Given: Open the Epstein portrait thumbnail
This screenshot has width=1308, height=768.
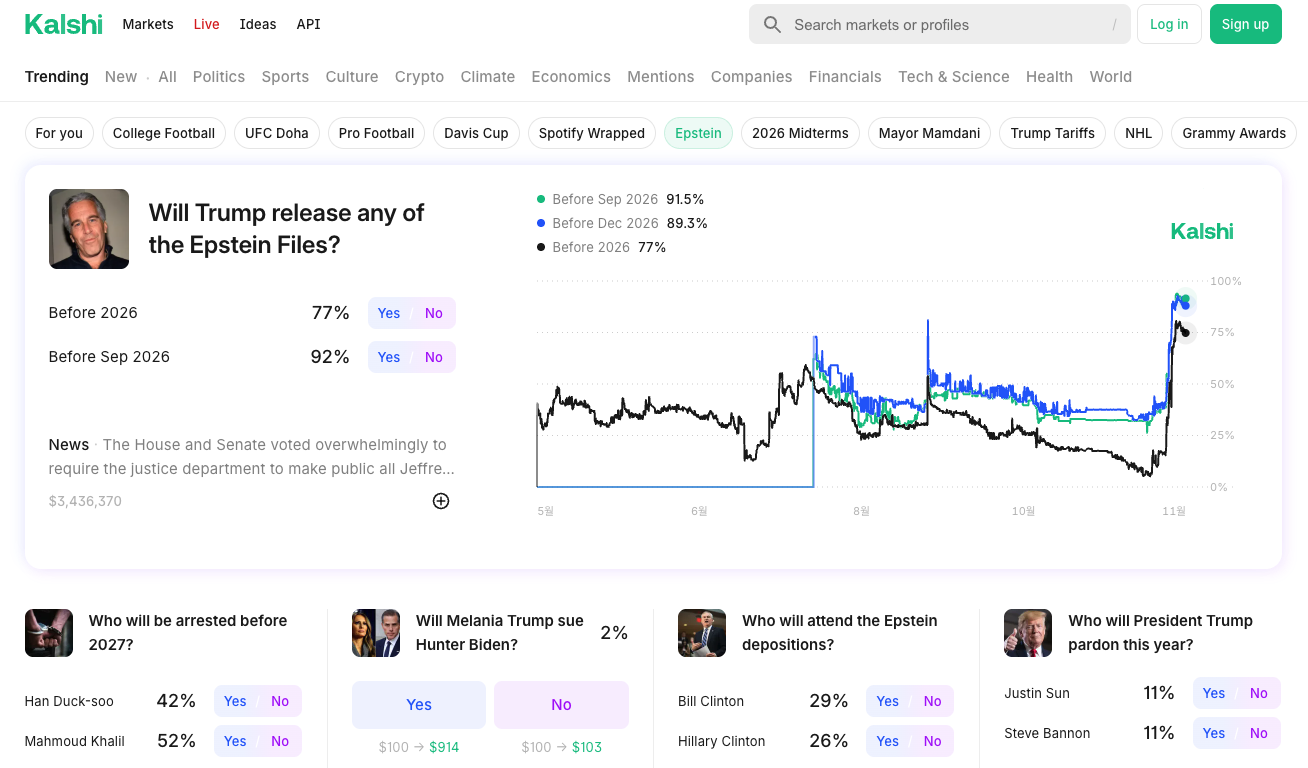Looking at the screenshot, I should pos(89,229).
